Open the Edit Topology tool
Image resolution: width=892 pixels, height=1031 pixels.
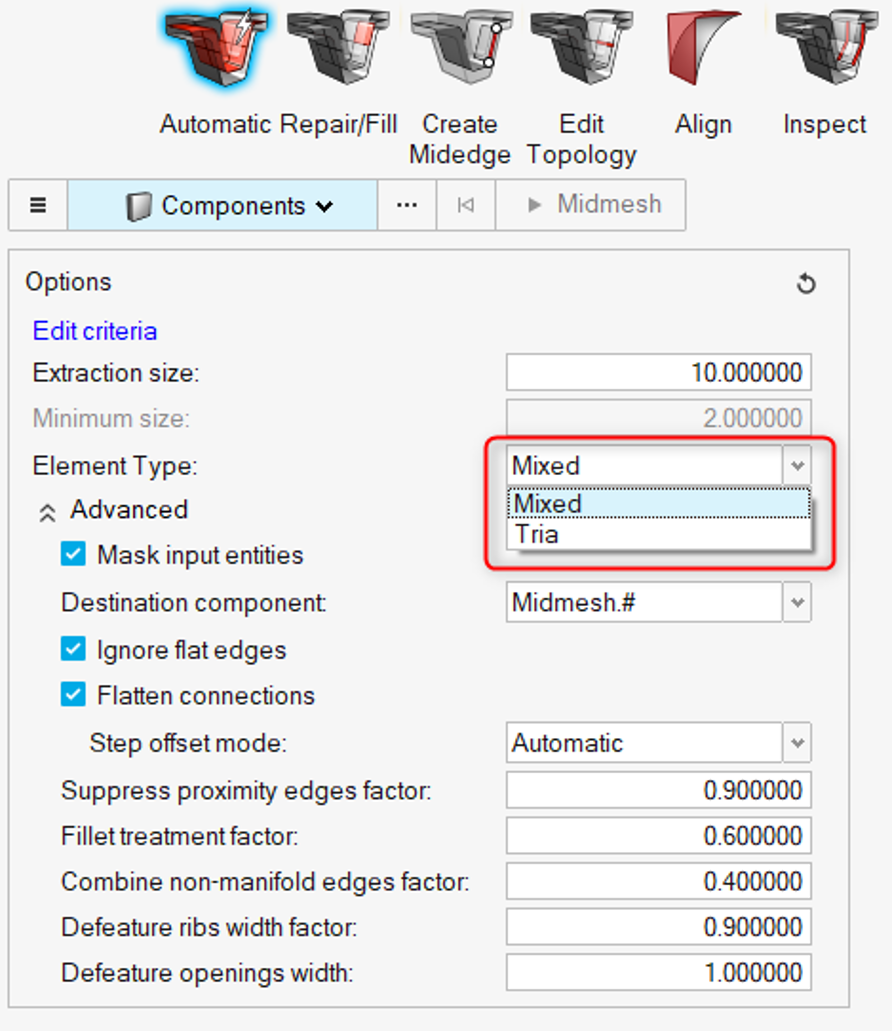click(x=580, y=45)
